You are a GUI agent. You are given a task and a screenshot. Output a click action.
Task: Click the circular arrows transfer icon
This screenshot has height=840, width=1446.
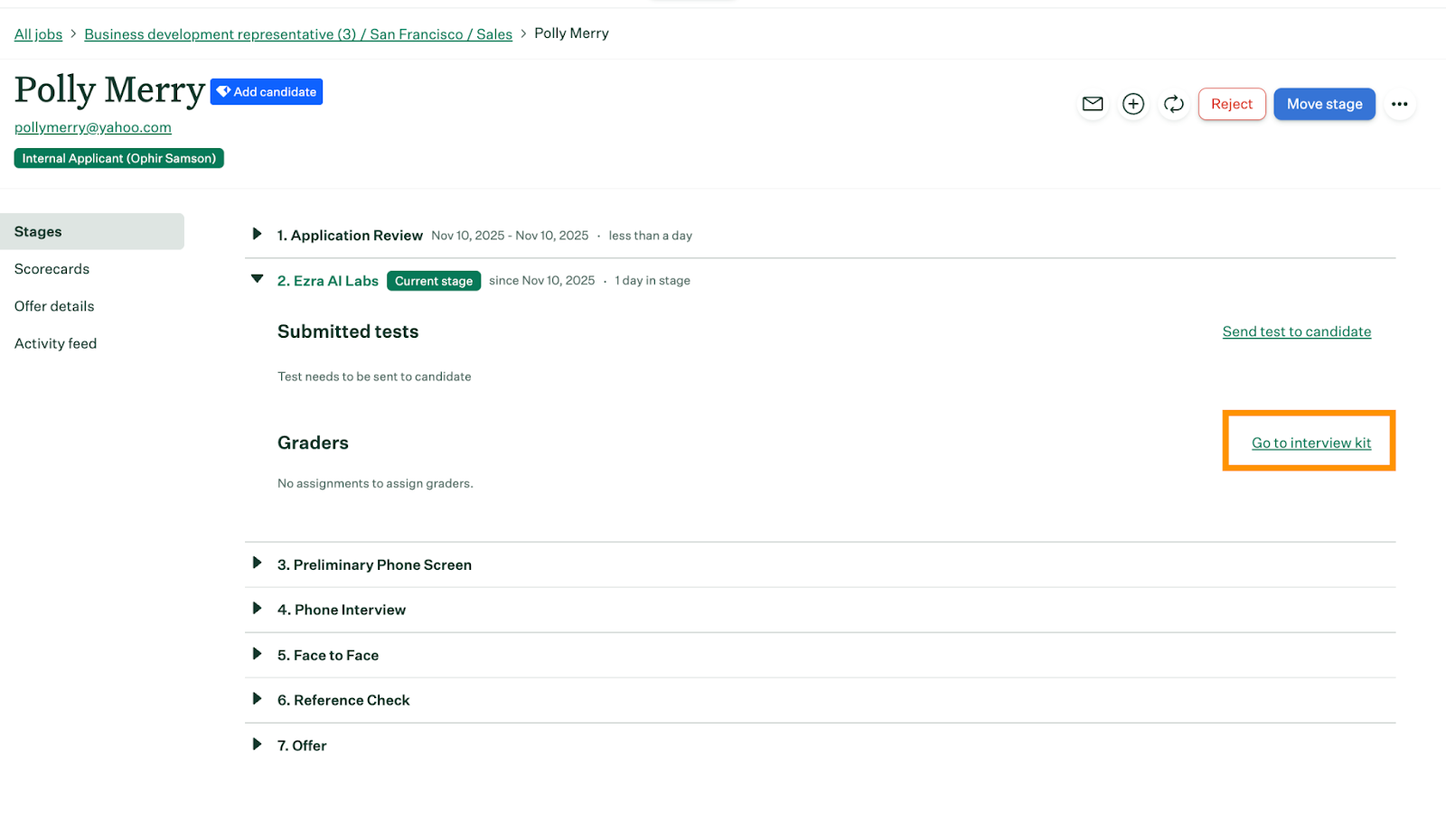[1174, 104]
